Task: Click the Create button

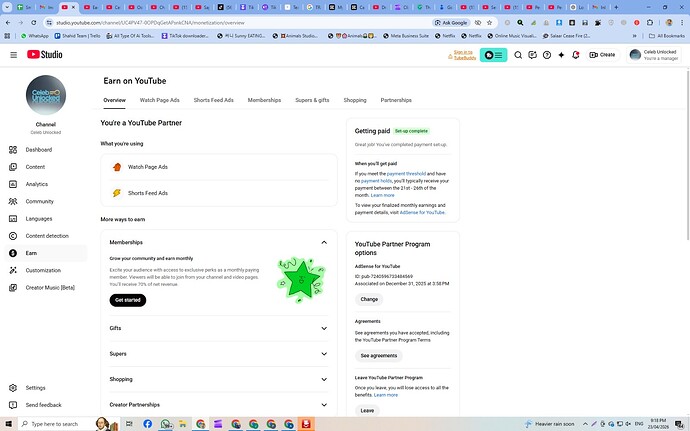Action: (602, 55)
